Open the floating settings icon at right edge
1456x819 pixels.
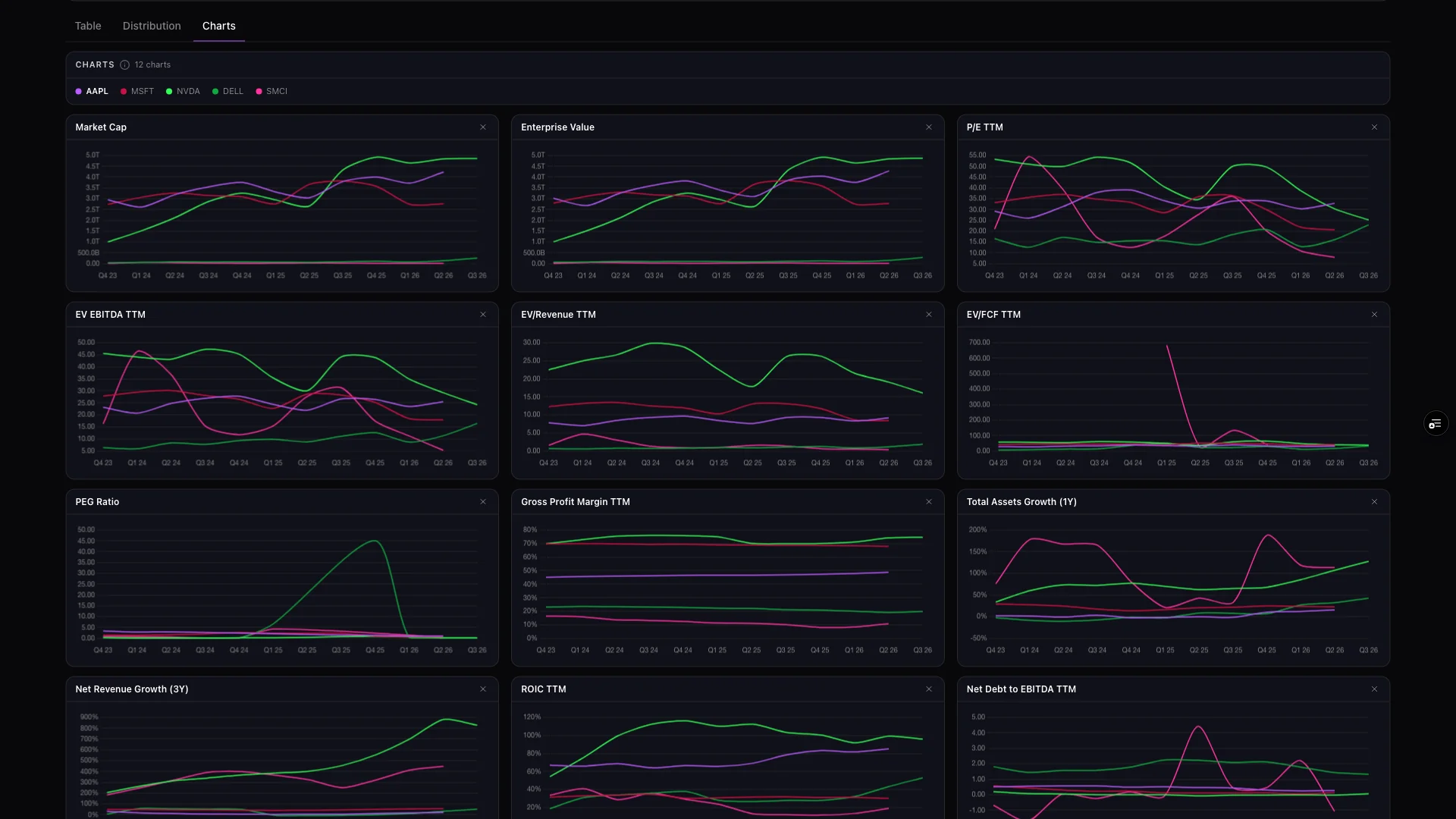[1435, 424]
